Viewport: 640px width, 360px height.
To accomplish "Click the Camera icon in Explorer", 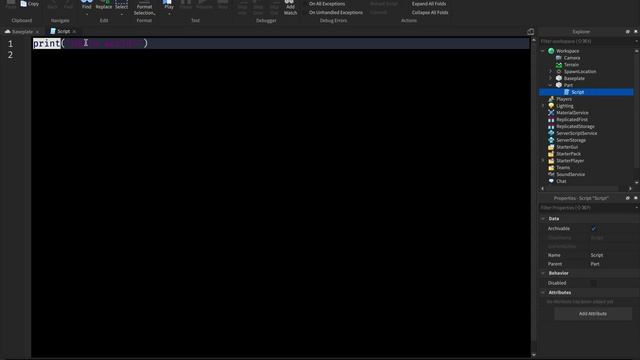I will tap(559, 58).
